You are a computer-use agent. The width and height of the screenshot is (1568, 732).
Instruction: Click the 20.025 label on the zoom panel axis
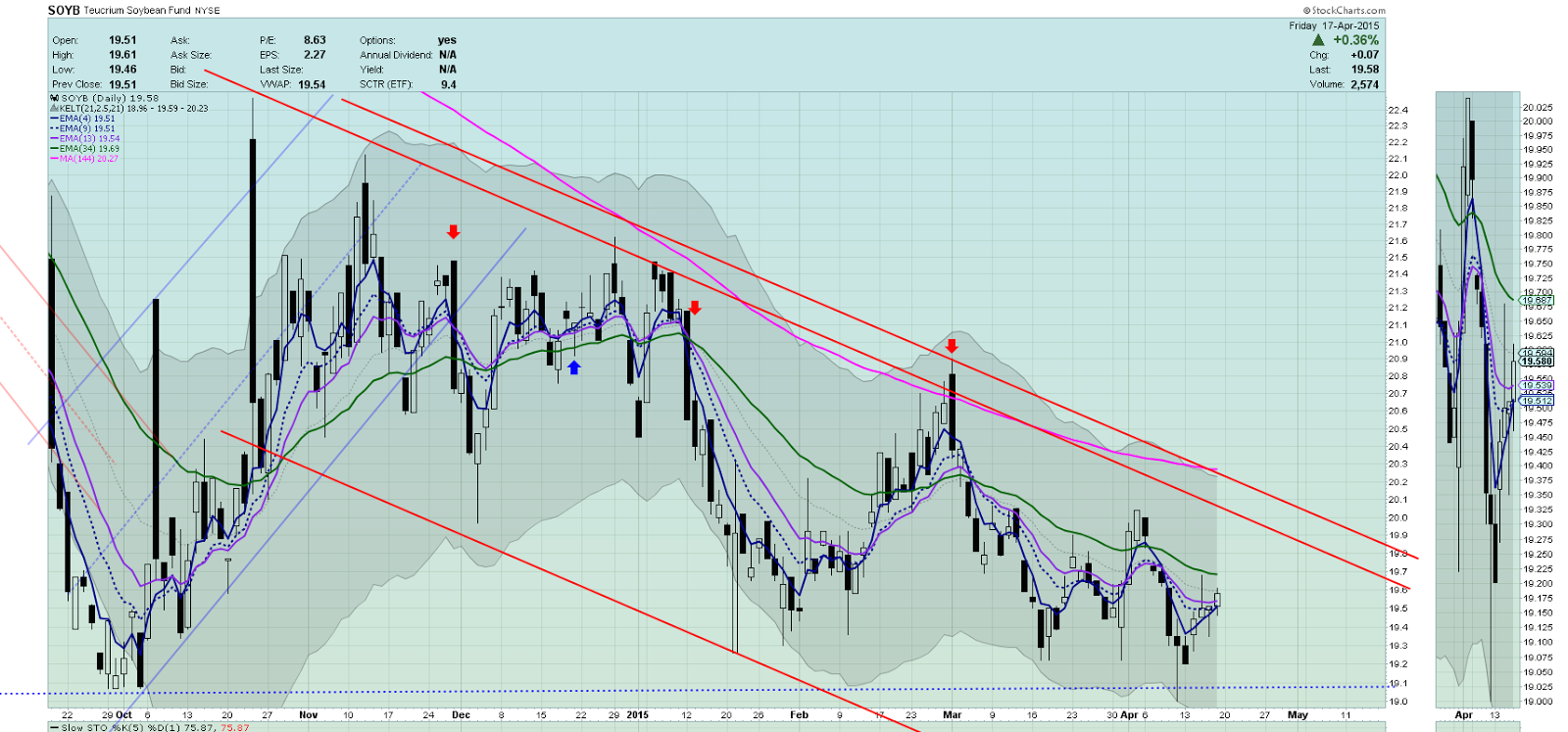click(1538, 107)
